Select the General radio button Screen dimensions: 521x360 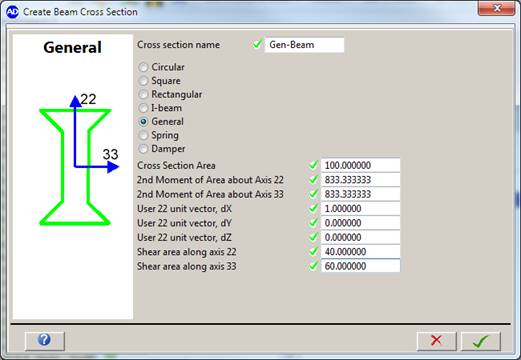tap(143, 122)
